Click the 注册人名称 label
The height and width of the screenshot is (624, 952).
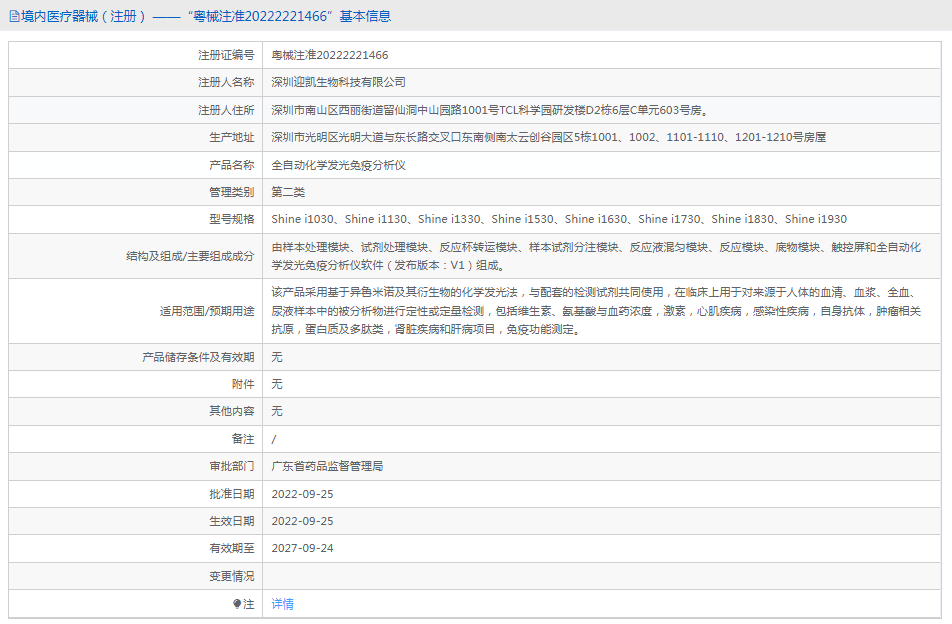tap(226, 82)
